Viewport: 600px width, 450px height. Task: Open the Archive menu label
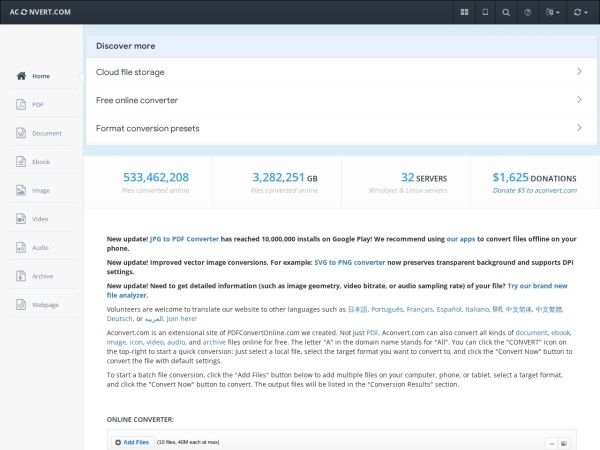tap(42, 276)
